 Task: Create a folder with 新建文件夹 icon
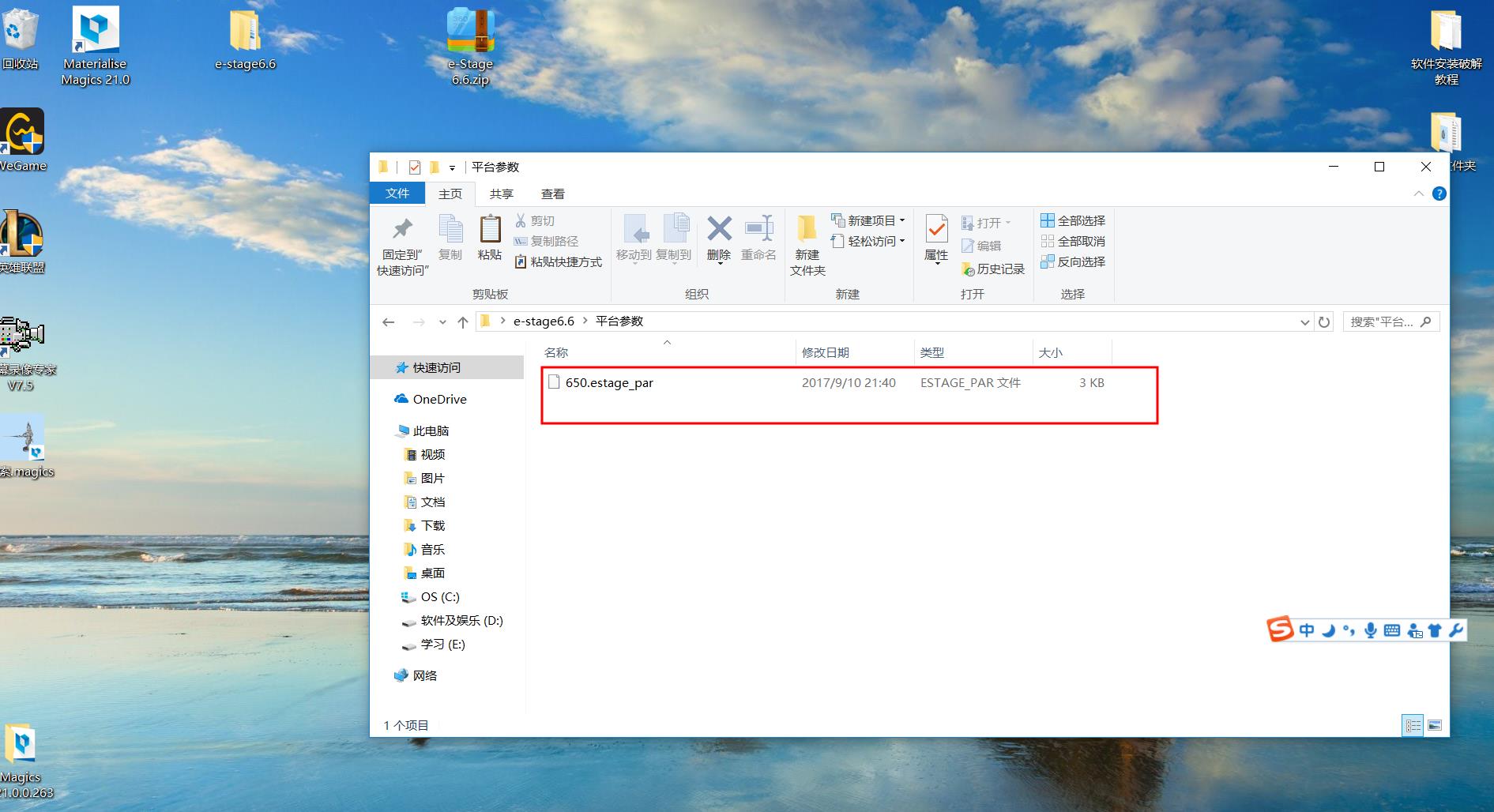point(807,230)
